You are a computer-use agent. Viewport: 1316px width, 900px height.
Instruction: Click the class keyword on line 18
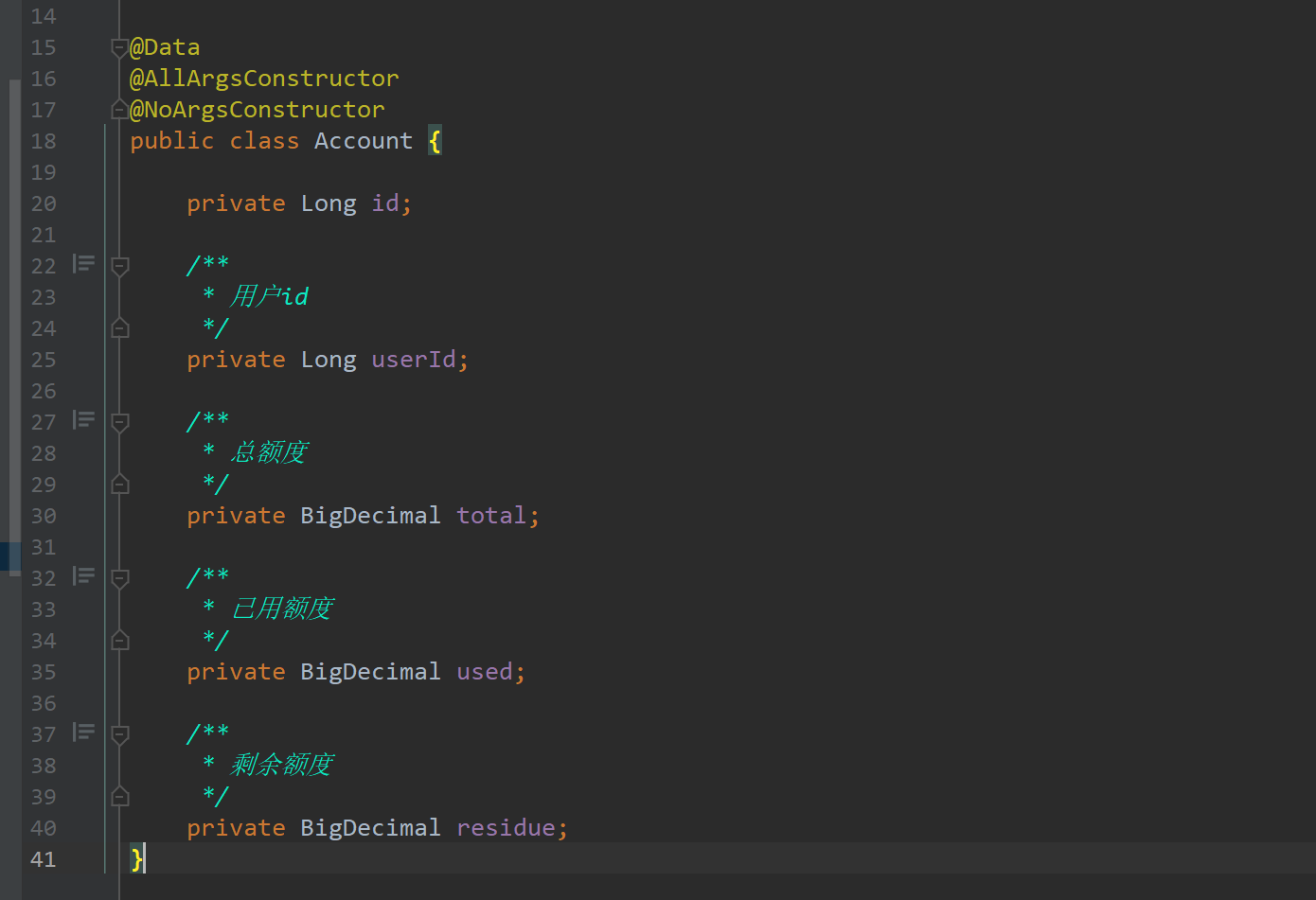[x=264, y=141]
